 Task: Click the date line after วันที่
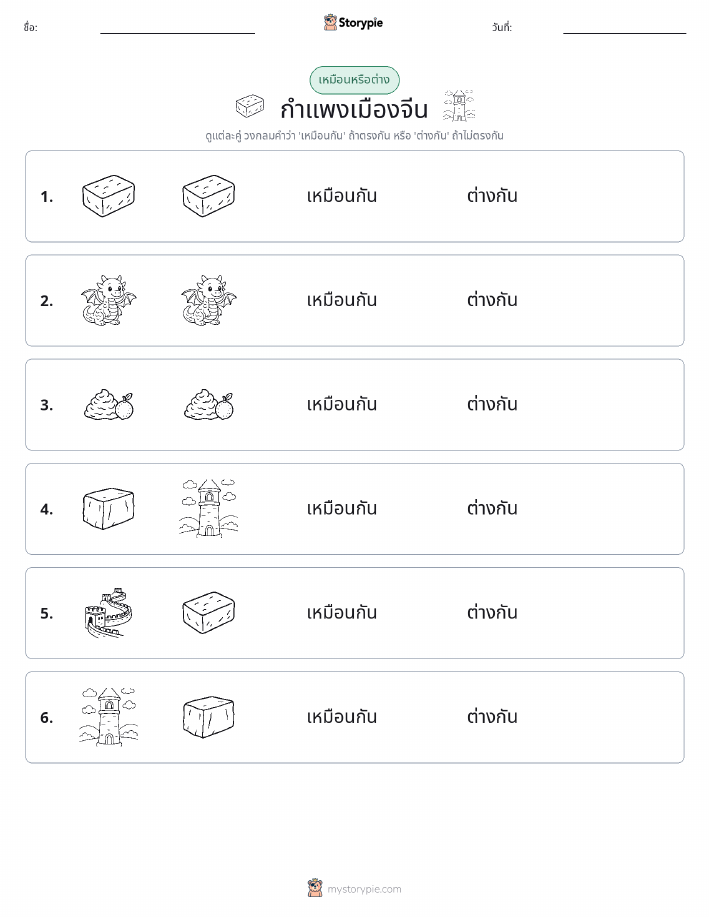(x=624, y=33)
